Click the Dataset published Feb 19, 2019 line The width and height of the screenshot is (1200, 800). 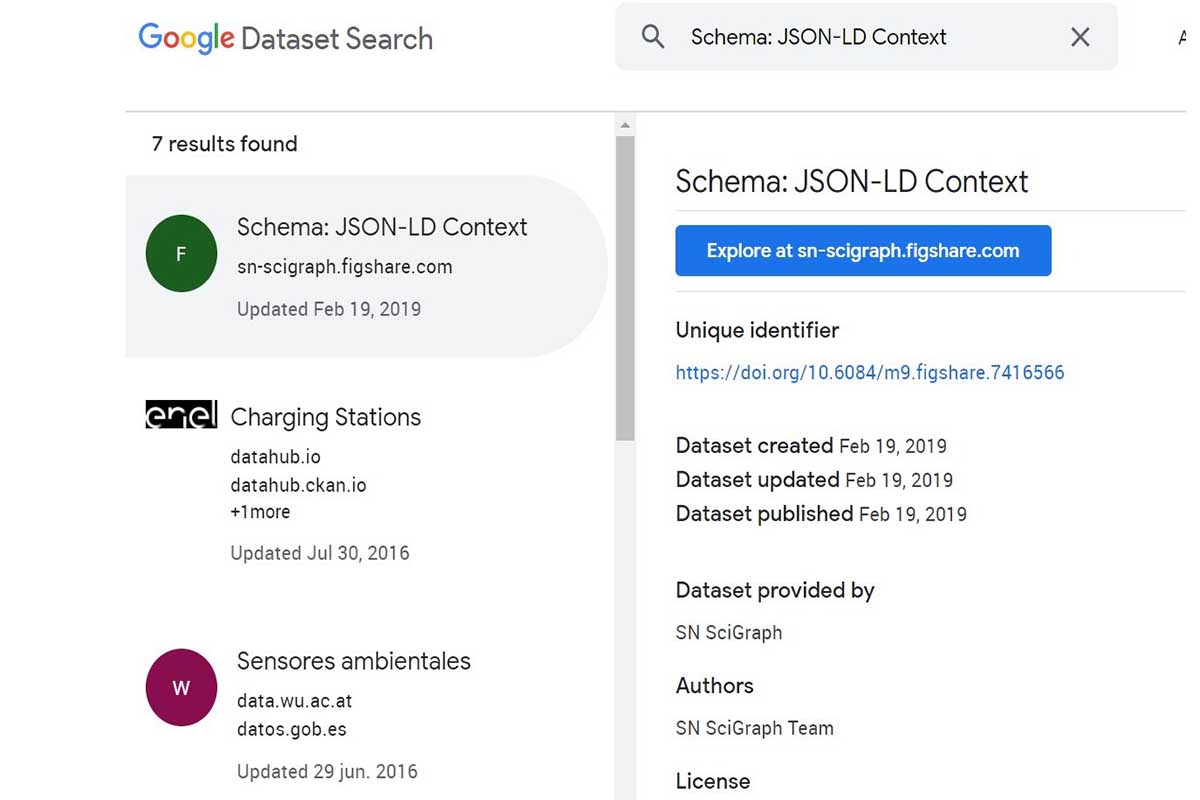[821, 514]
